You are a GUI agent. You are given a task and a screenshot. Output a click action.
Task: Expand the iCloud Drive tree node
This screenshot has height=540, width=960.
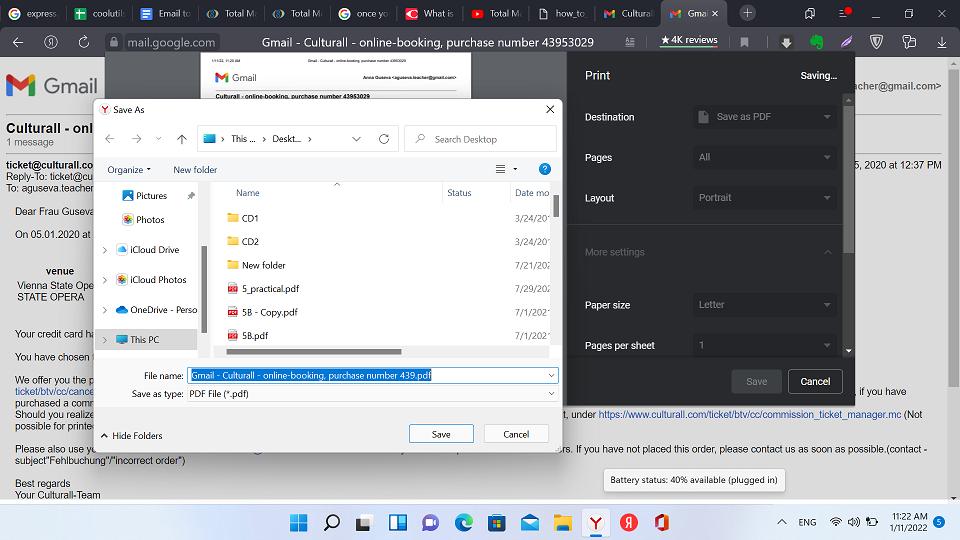105,250
